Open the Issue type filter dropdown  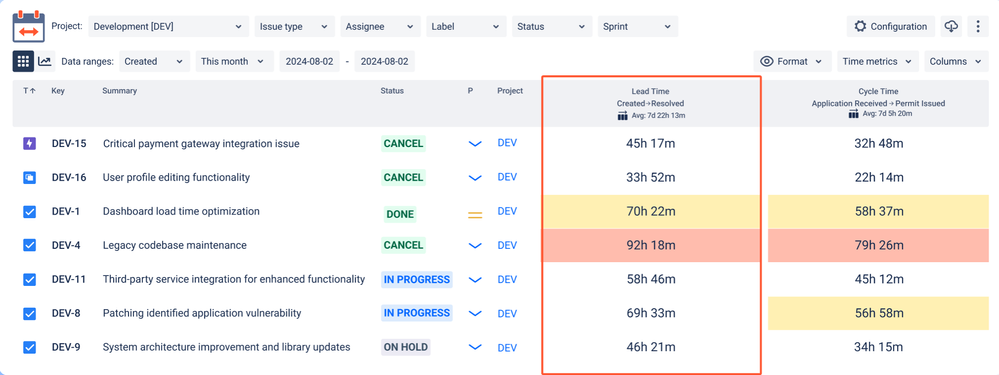coord(294,27)
